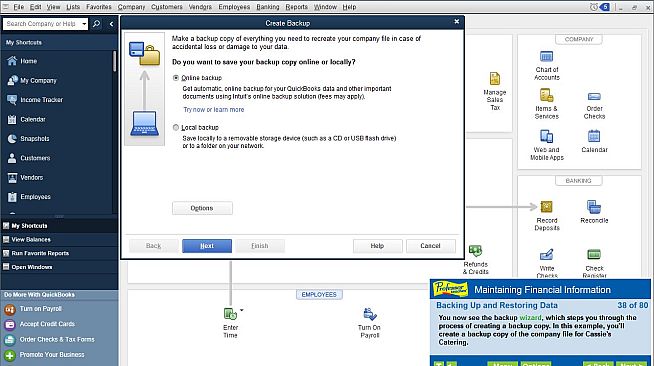The width and height of the screenshot is (654, 366).
Task: Click Cancel in Create Backup dialog
Action: 431,246
